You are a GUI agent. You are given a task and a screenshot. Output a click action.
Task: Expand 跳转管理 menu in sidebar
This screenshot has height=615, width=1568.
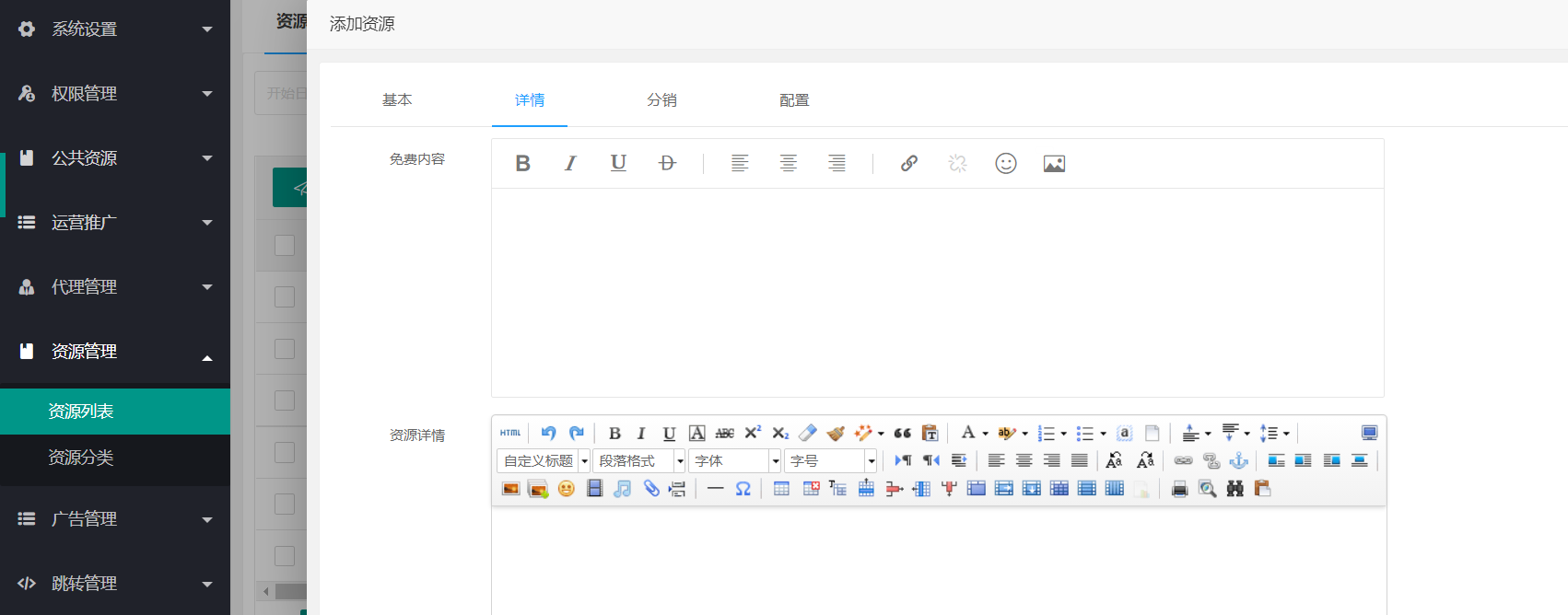[115, 583]
